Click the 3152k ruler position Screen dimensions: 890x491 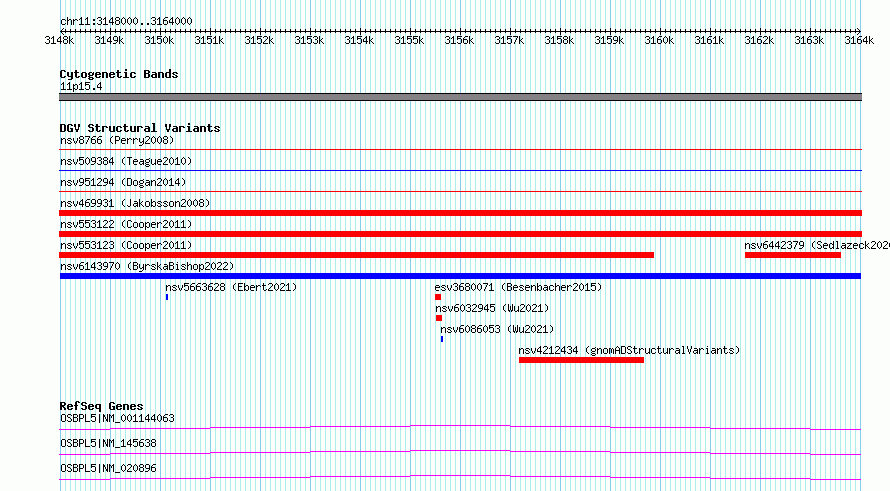(259, 40)
